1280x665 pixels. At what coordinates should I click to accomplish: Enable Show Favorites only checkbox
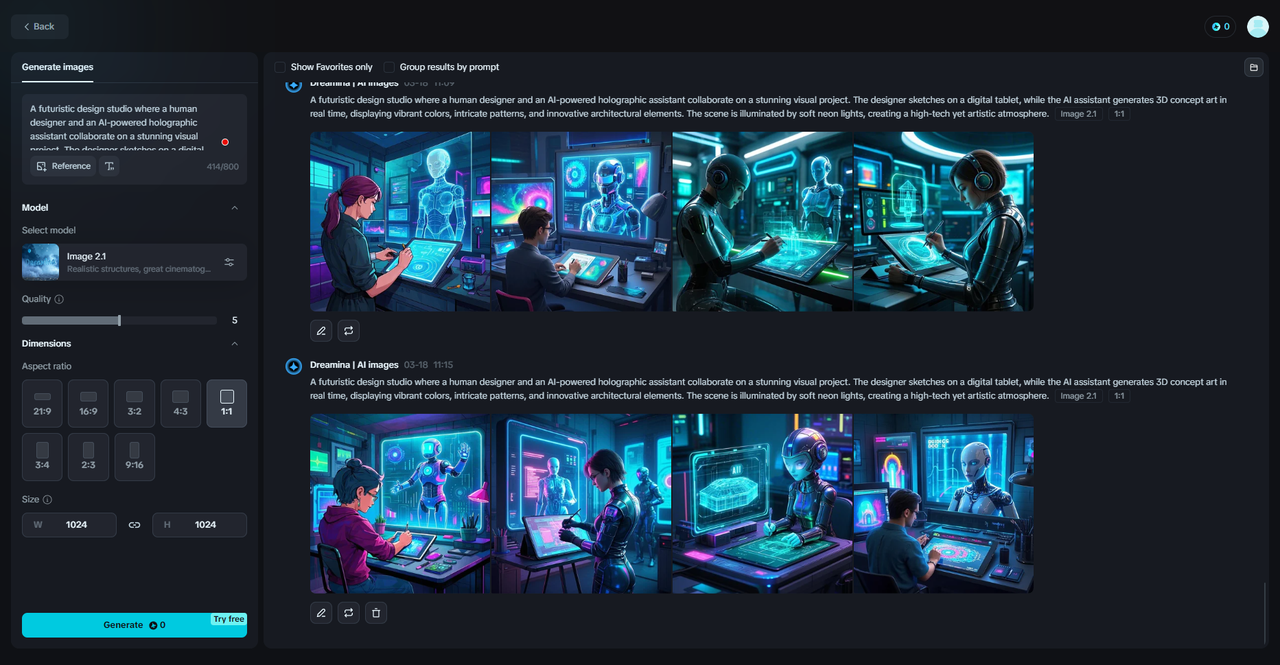click(280, 67)
